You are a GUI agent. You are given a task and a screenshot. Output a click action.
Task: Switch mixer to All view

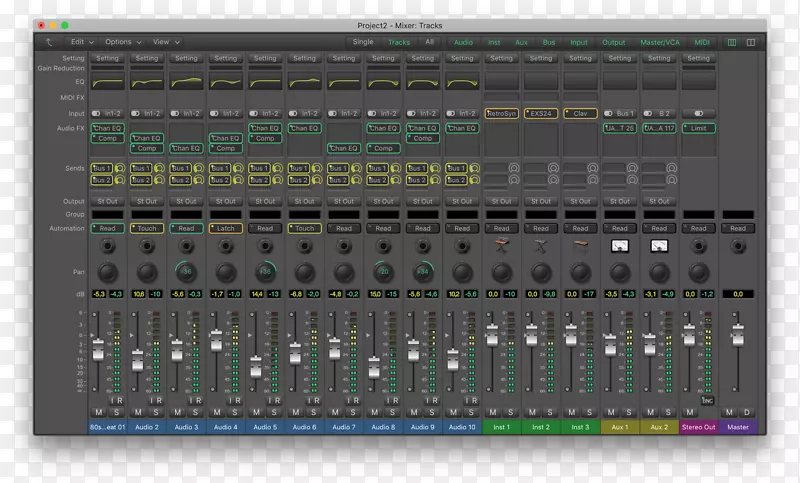click(x=429, y=43)
